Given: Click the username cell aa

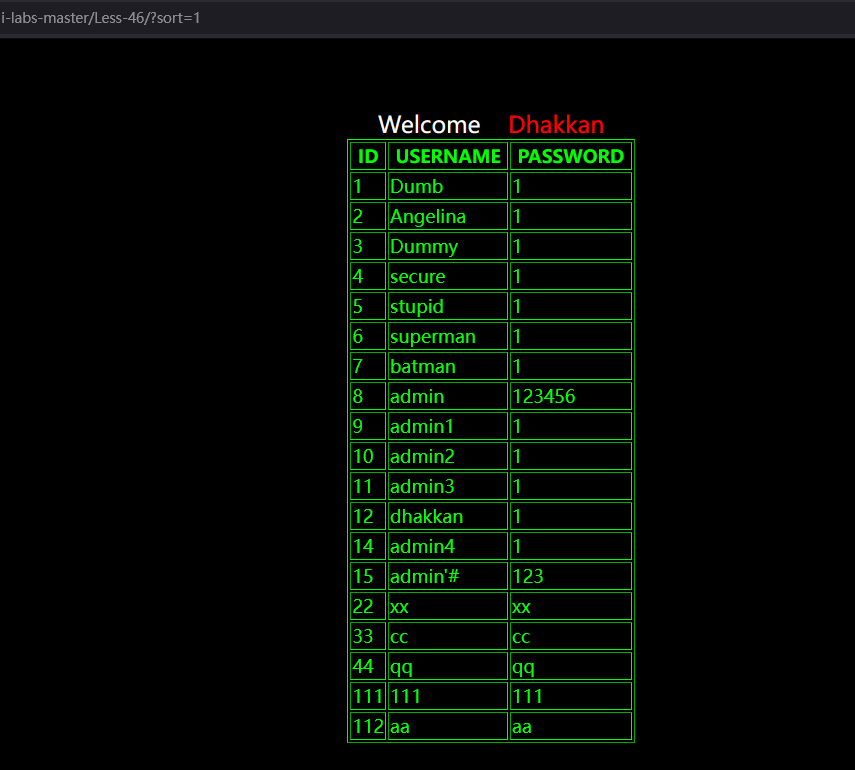Looking at the screenshot, I should pos(448,726).
